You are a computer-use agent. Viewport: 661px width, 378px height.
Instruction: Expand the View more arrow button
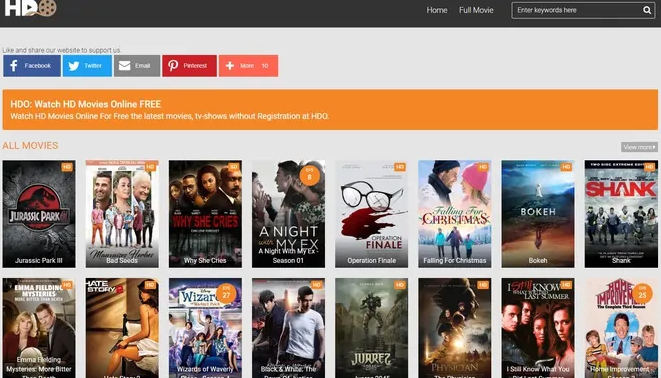[x=639, y=147]
